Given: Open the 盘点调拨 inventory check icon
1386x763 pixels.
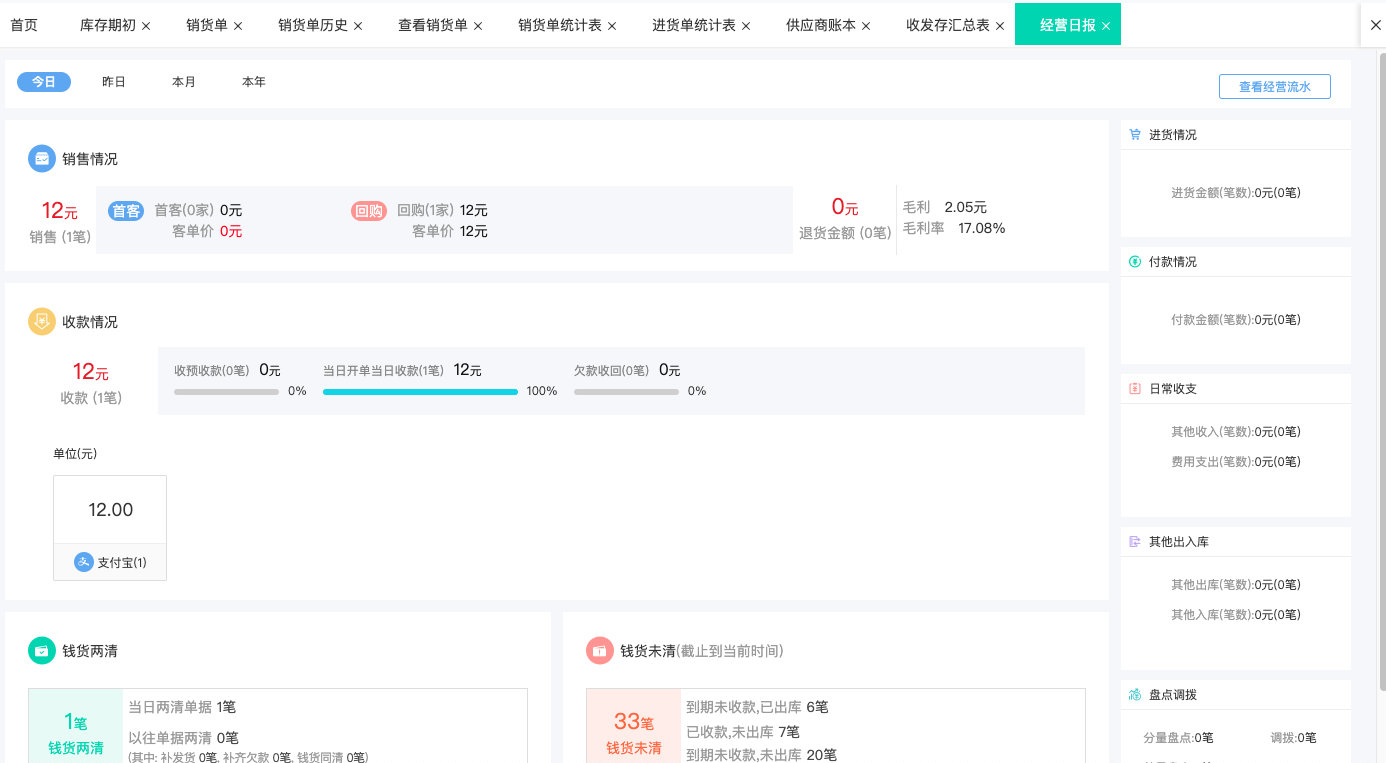Looking at the screenshot, I should click(x=1134, y=693).
